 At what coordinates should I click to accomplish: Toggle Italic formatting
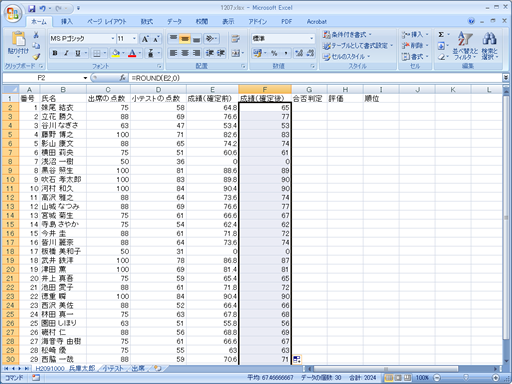[66, 53]
